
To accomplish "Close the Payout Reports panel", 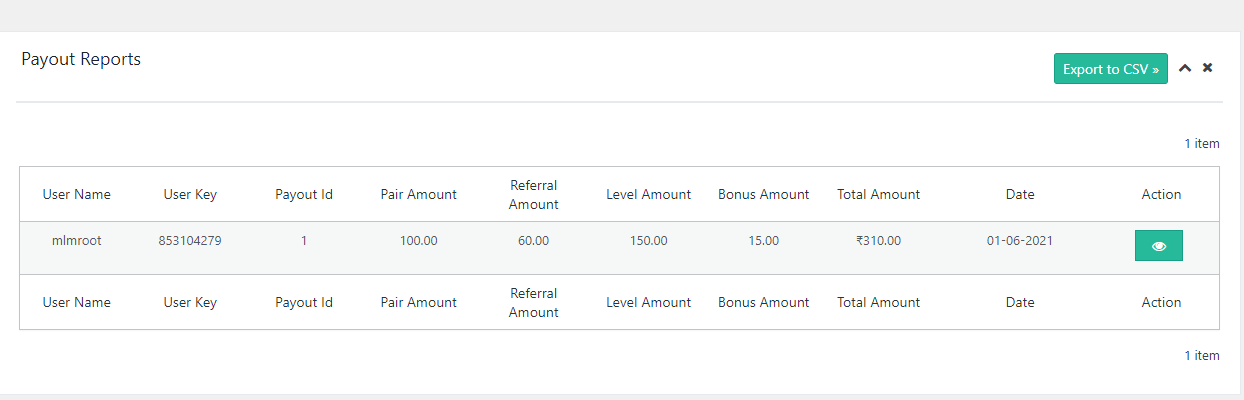I will click(x=1207, y=68).
